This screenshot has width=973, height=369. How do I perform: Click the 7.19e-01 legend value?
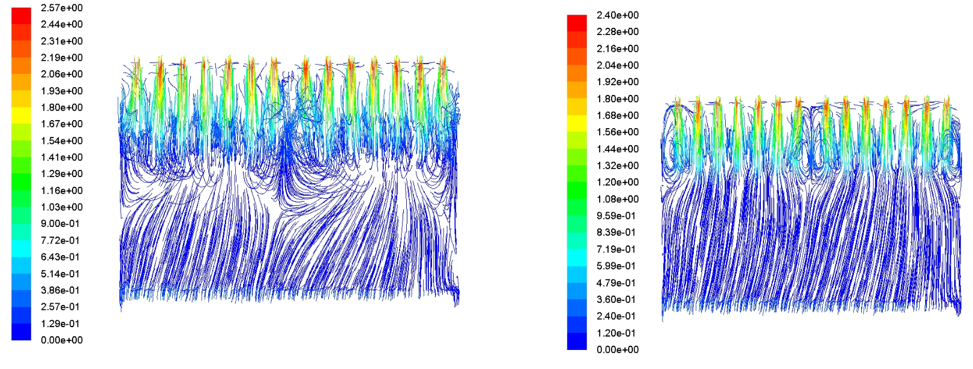(x=617, y=249)
